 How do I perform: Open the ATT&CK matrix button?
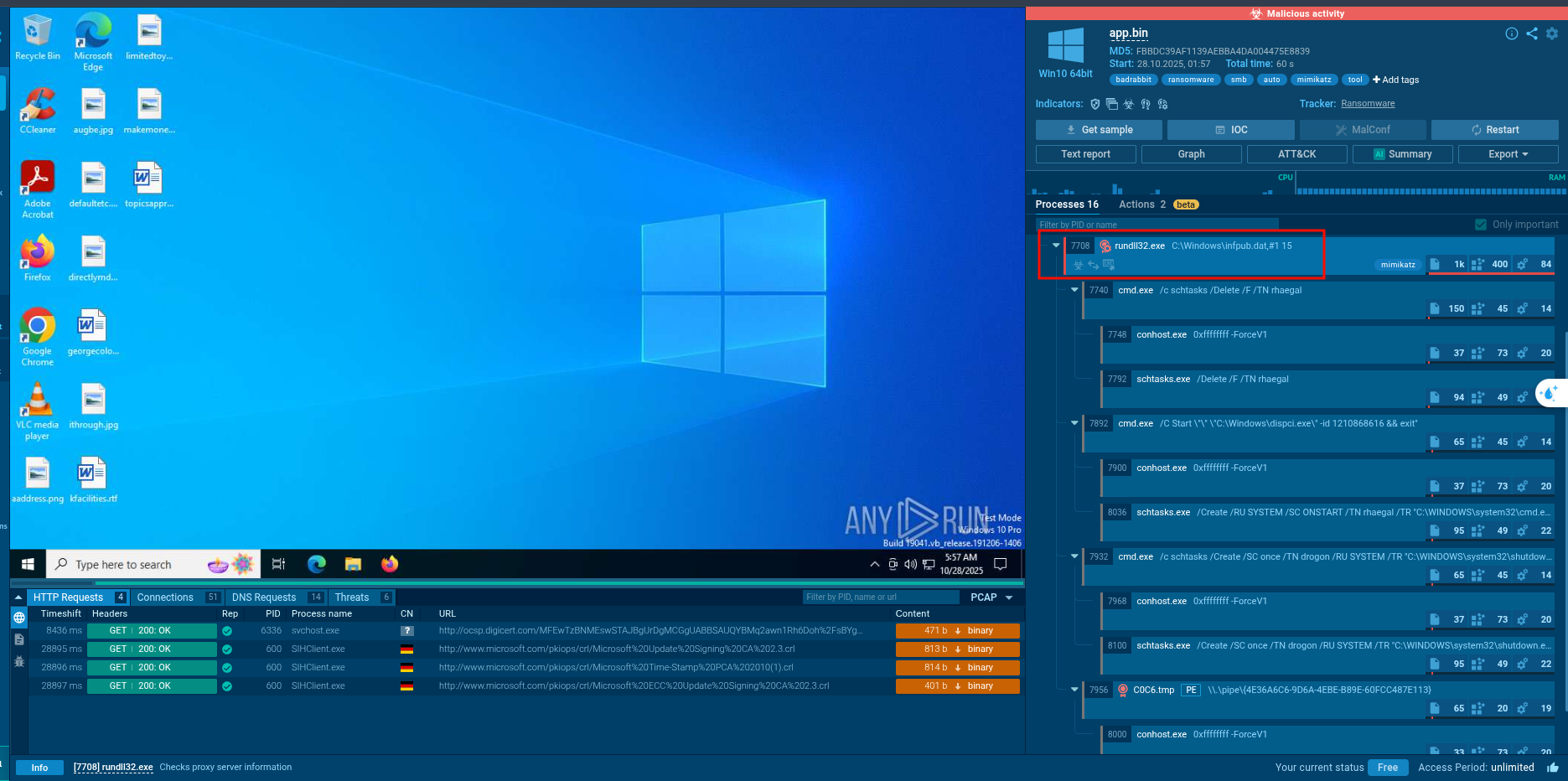click(x=1297, y=154)
